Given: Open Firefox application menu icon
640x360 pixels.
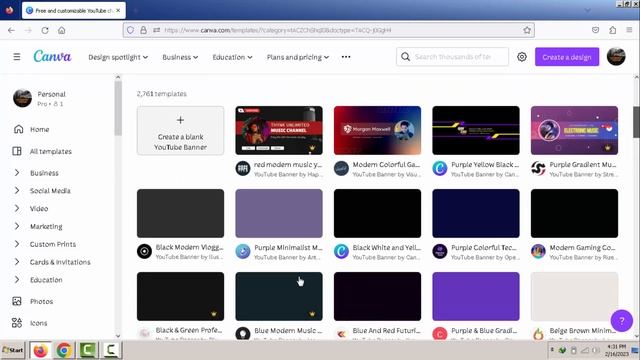Looking at the screenshot, I should (x=629, y=30).
